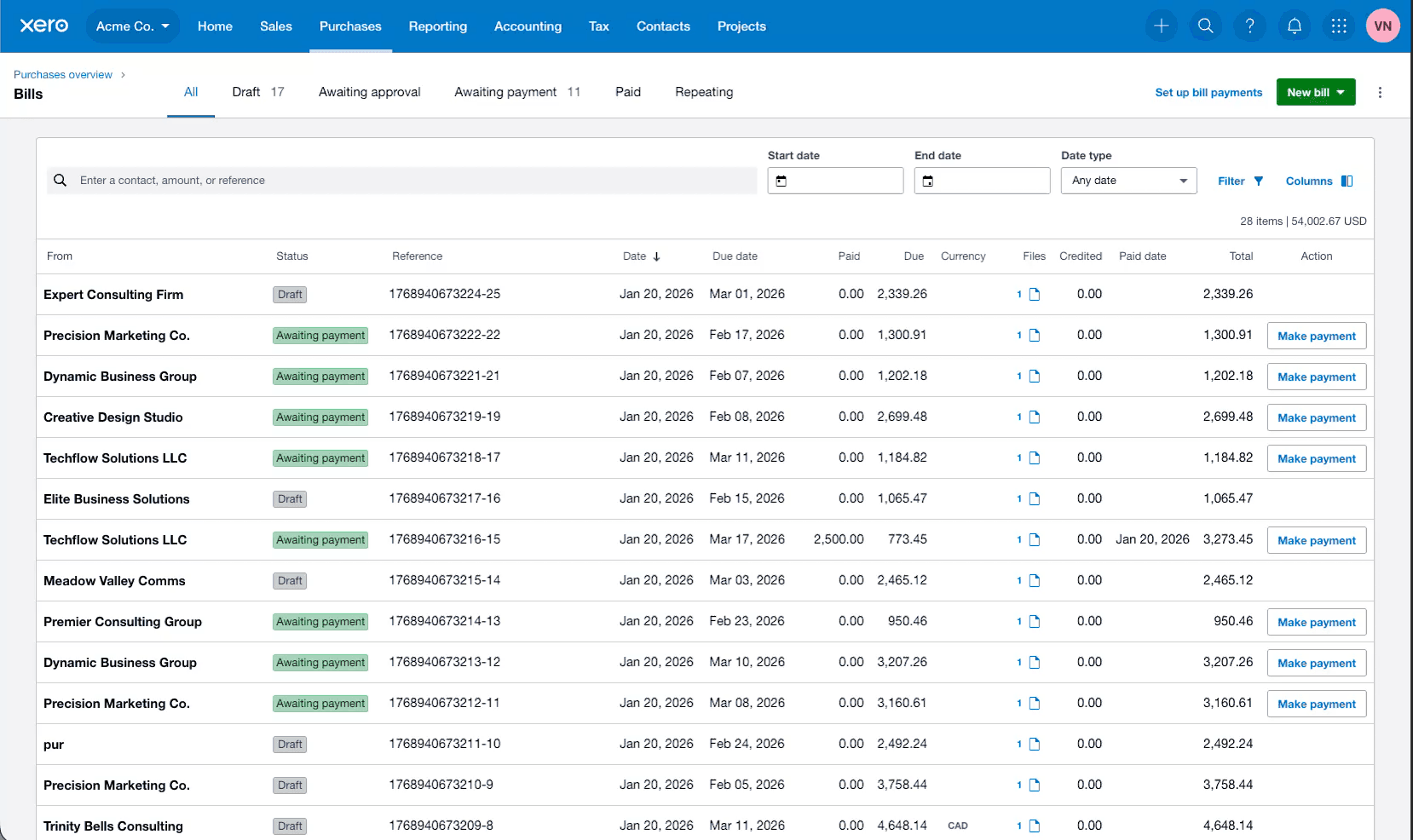Image resolution: width=1413 pixels, height=840 pixels.
Task: Expand the Acme Co. organization dropdown
Action: pos(132,26)
